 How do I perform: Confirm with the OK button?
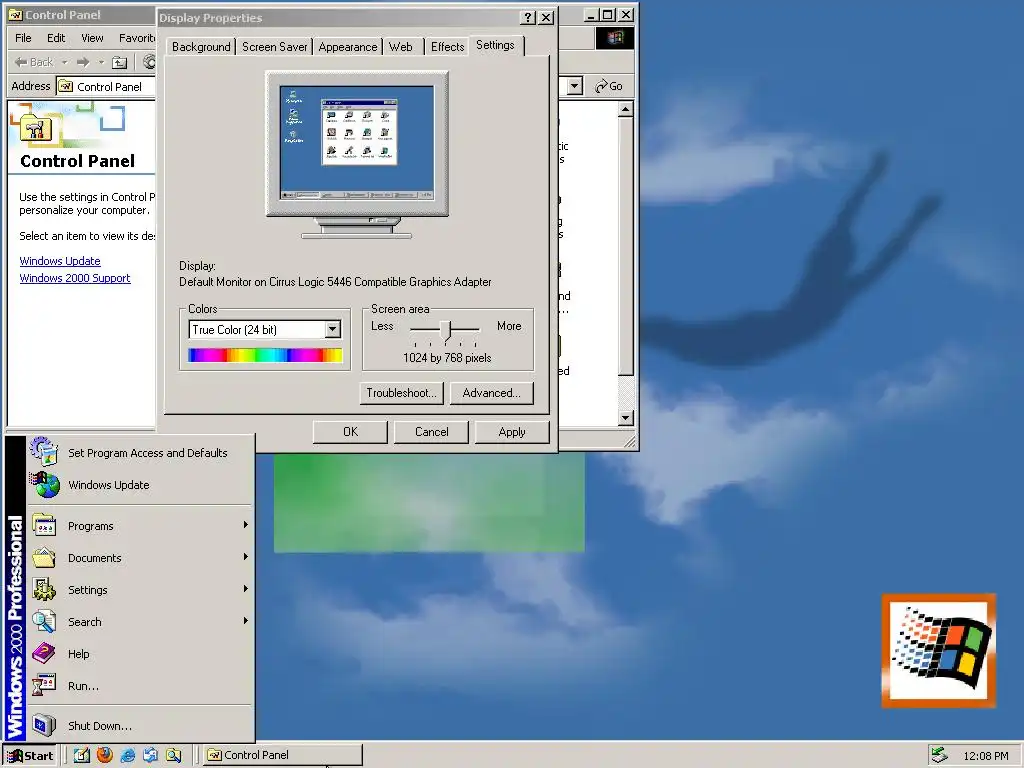coord(350,432)
